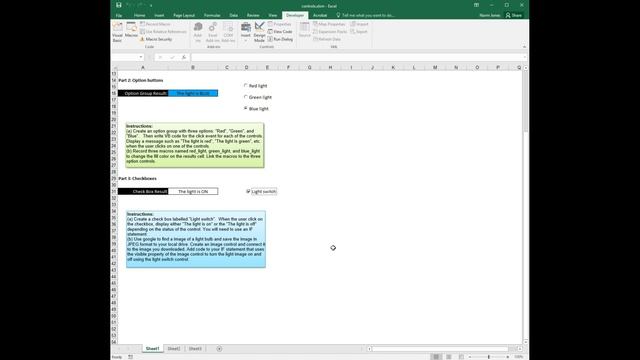Click the macro record icon in status bar
This screenshot has height=360, width=640.
coord(130,357)
